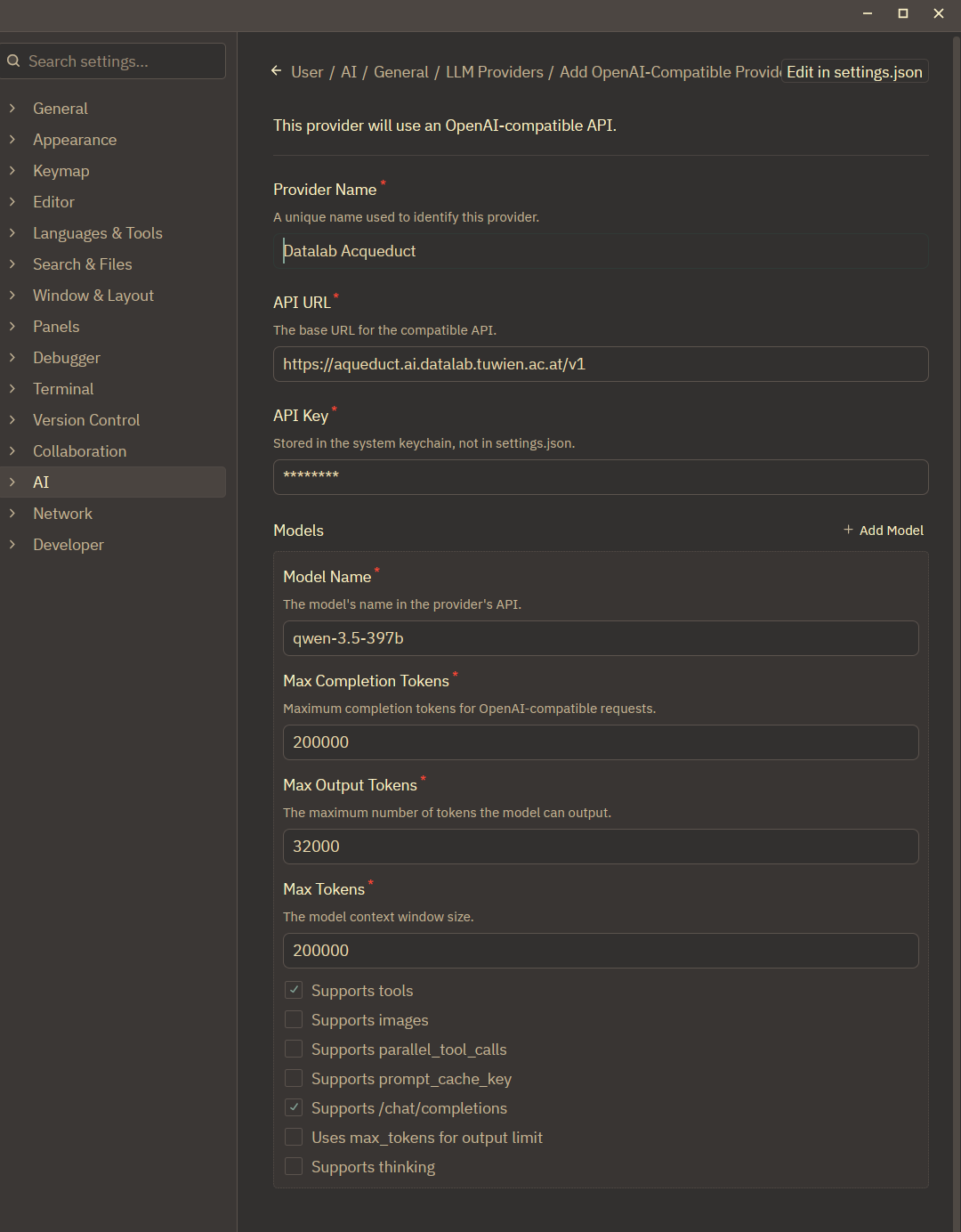Minimize the settings window
Screen dimensions: 961x1232
868,13
